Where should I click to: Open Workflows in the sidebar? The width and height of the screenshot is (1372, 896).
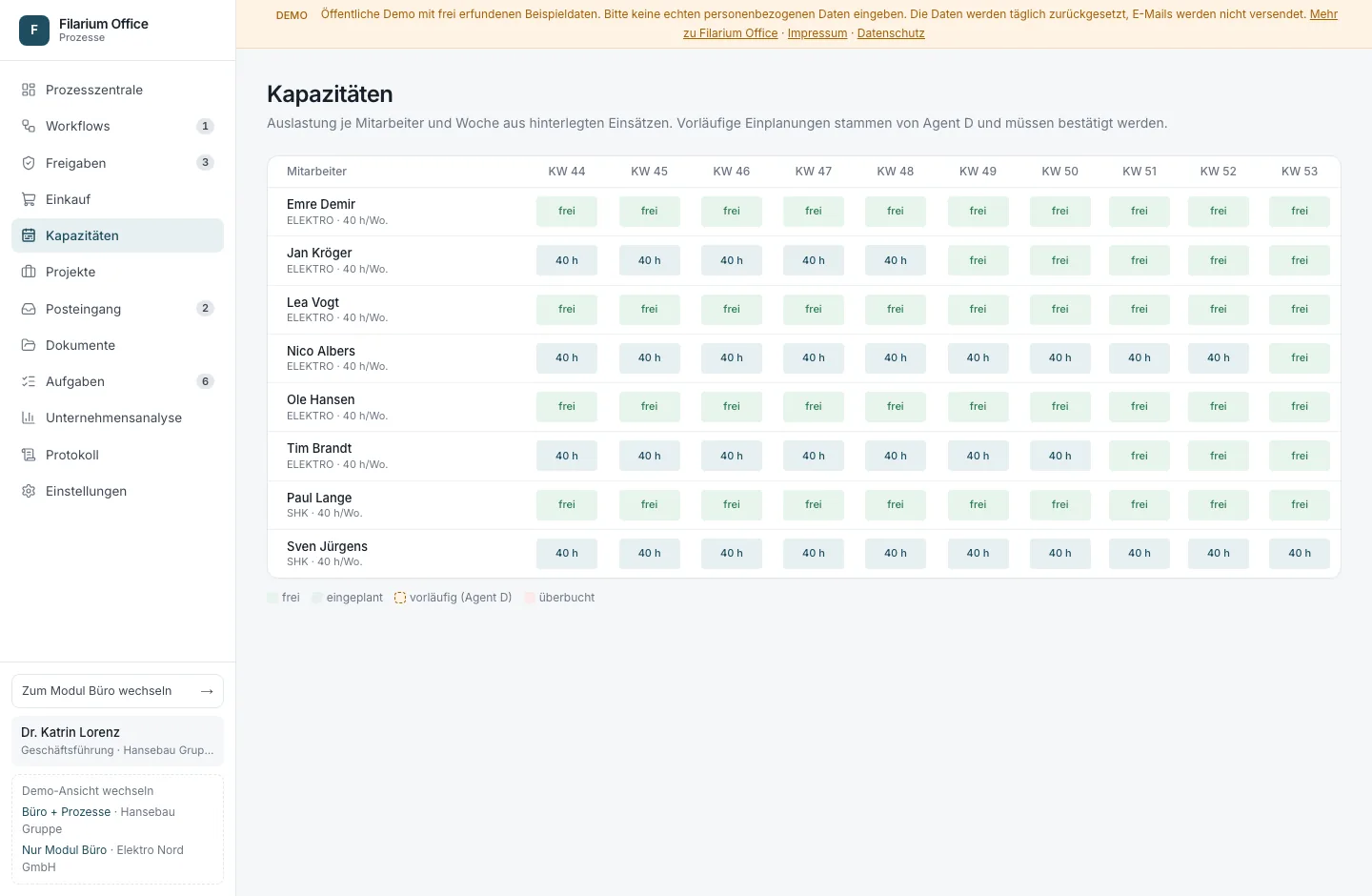117,126
